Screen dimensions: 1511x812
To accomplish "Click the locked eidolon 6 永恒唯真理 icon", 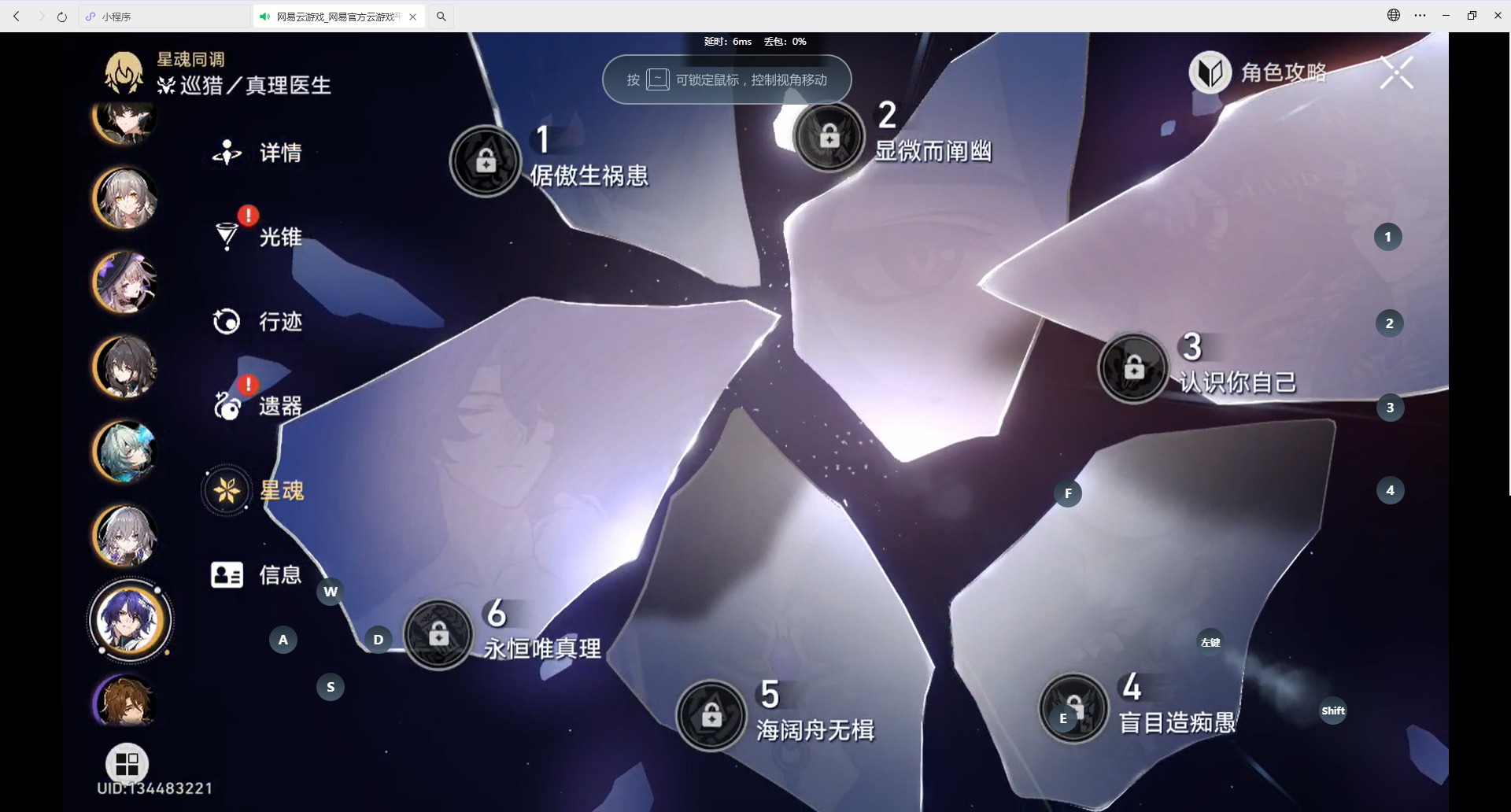I will tap(438, 634).
